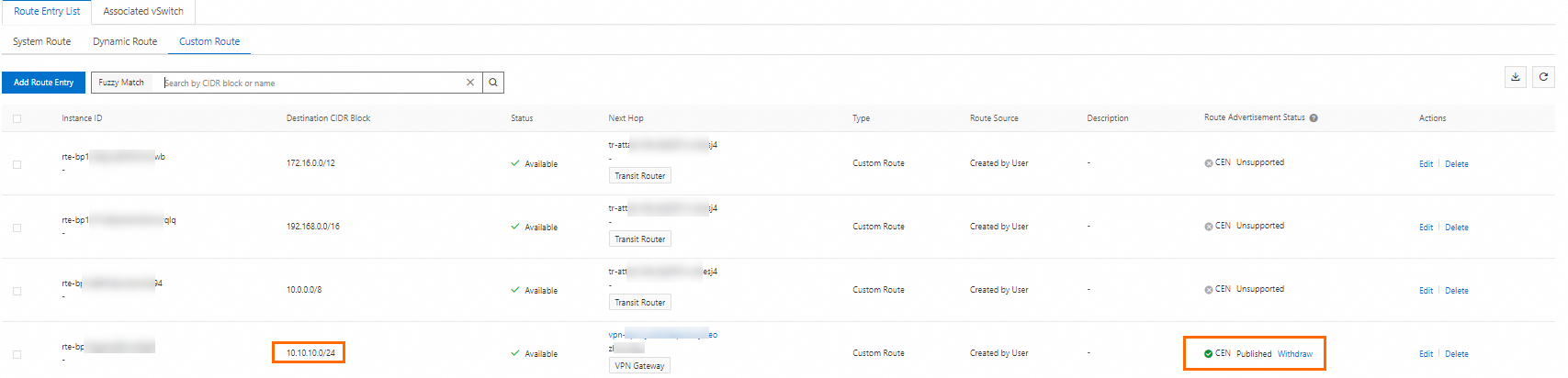This screenshot has width=1568, height=378.
Task: Edit the 192.168.0.0/16 route entry
Action: point(1426,228)
